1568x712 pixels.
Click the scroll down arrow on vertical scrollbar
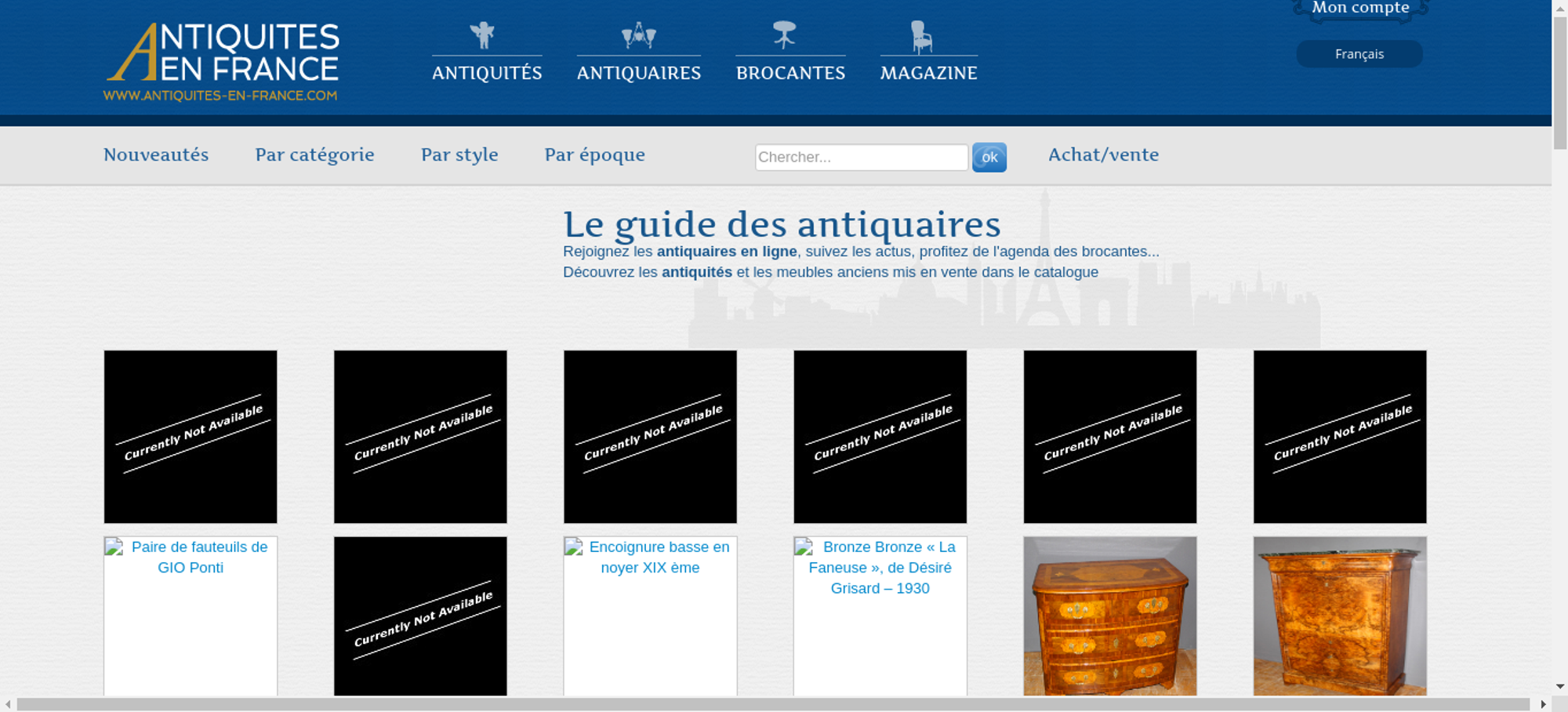coord(1559,687)
